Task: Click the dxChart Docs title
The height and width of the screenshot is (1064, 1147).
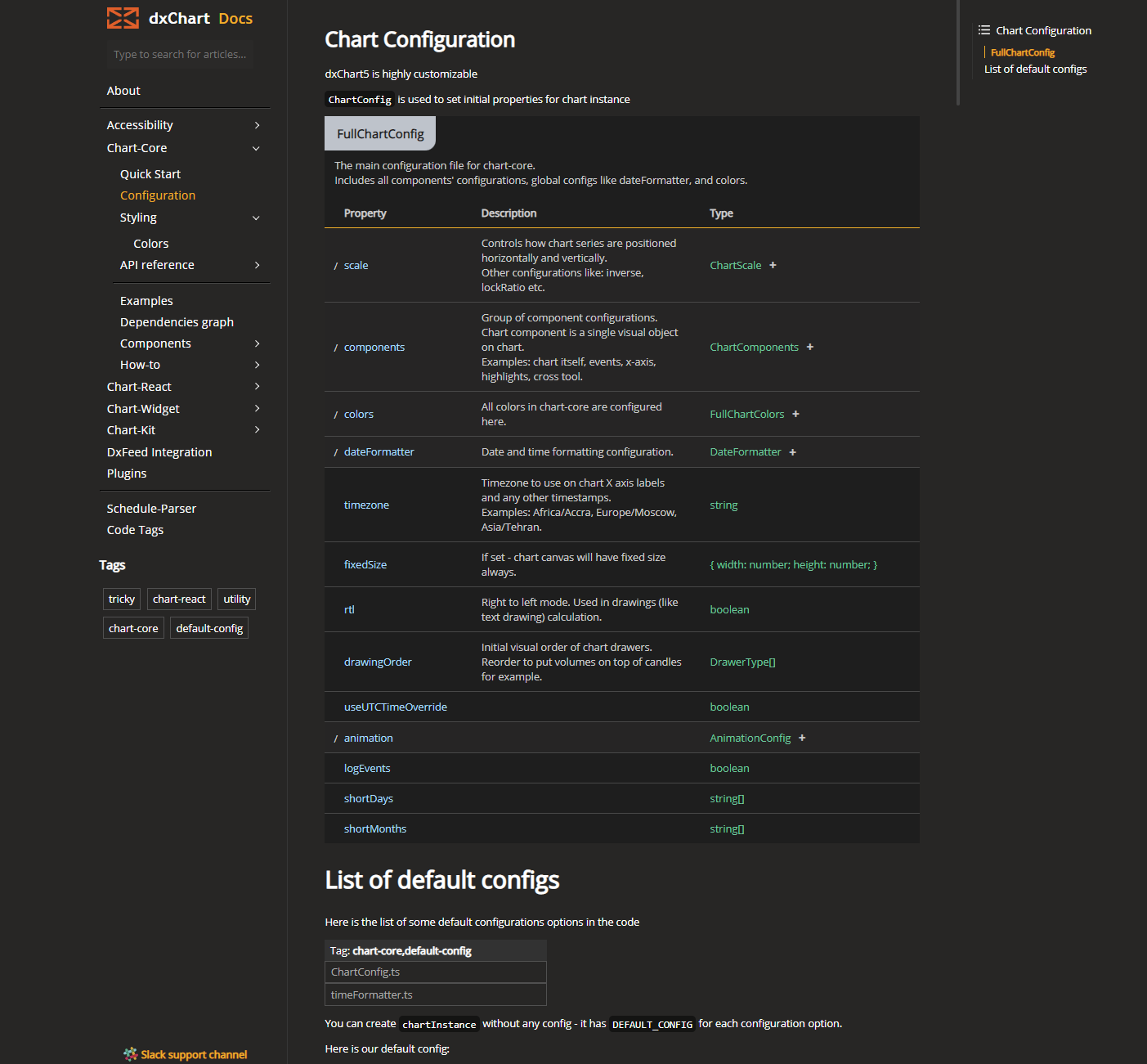Action: [200, 18]
